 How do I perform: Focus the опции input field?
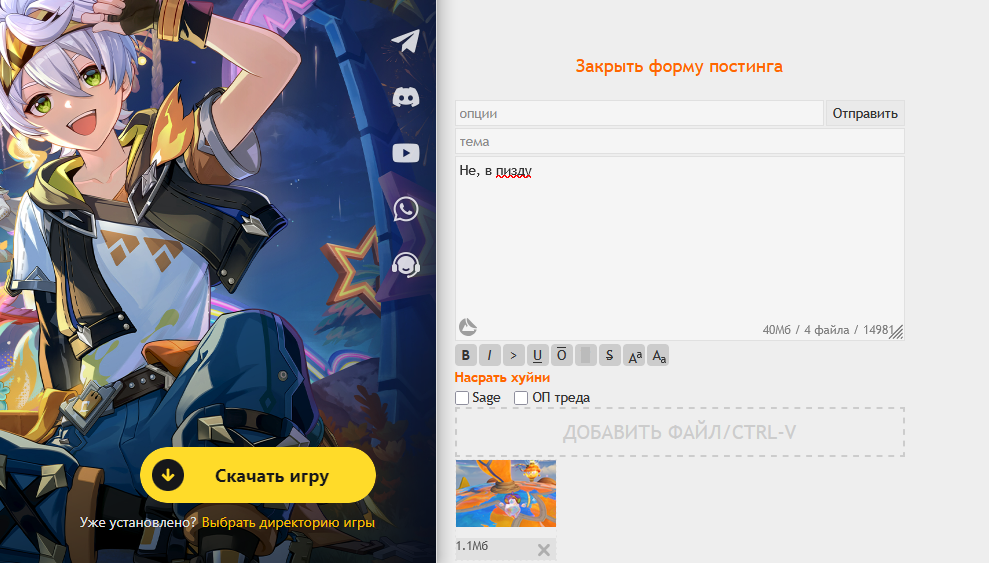coord(640,113)
